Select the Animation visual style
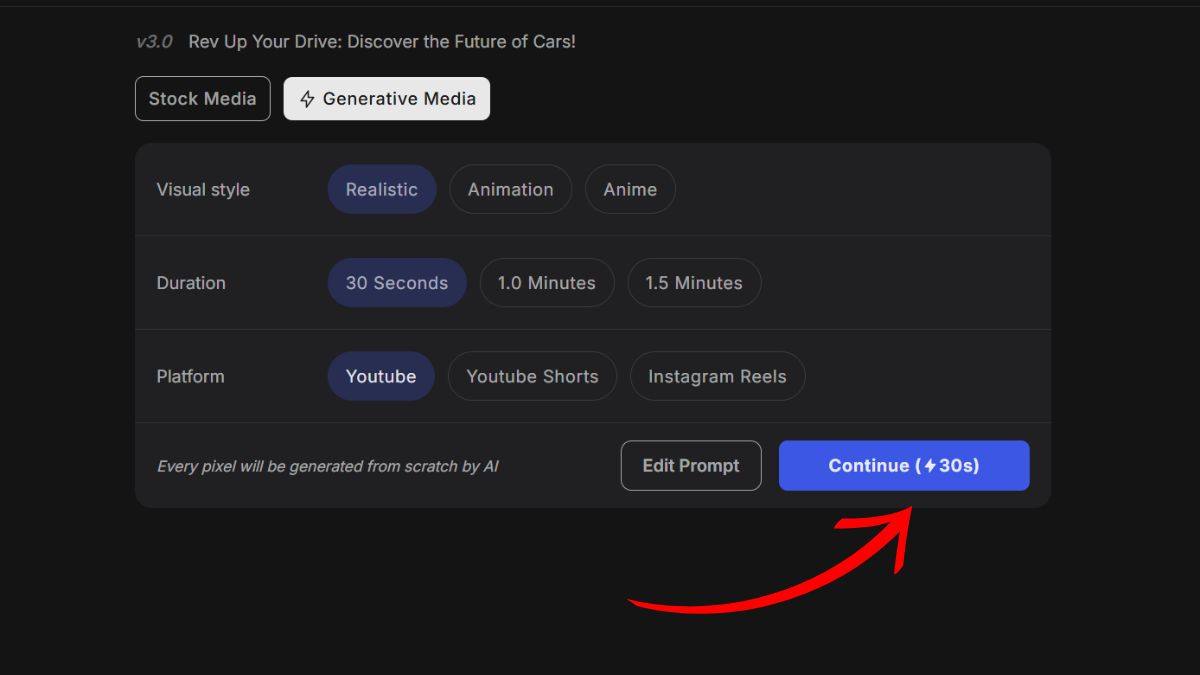Viewport: 1200px width, 675px height. pos(510,189)
